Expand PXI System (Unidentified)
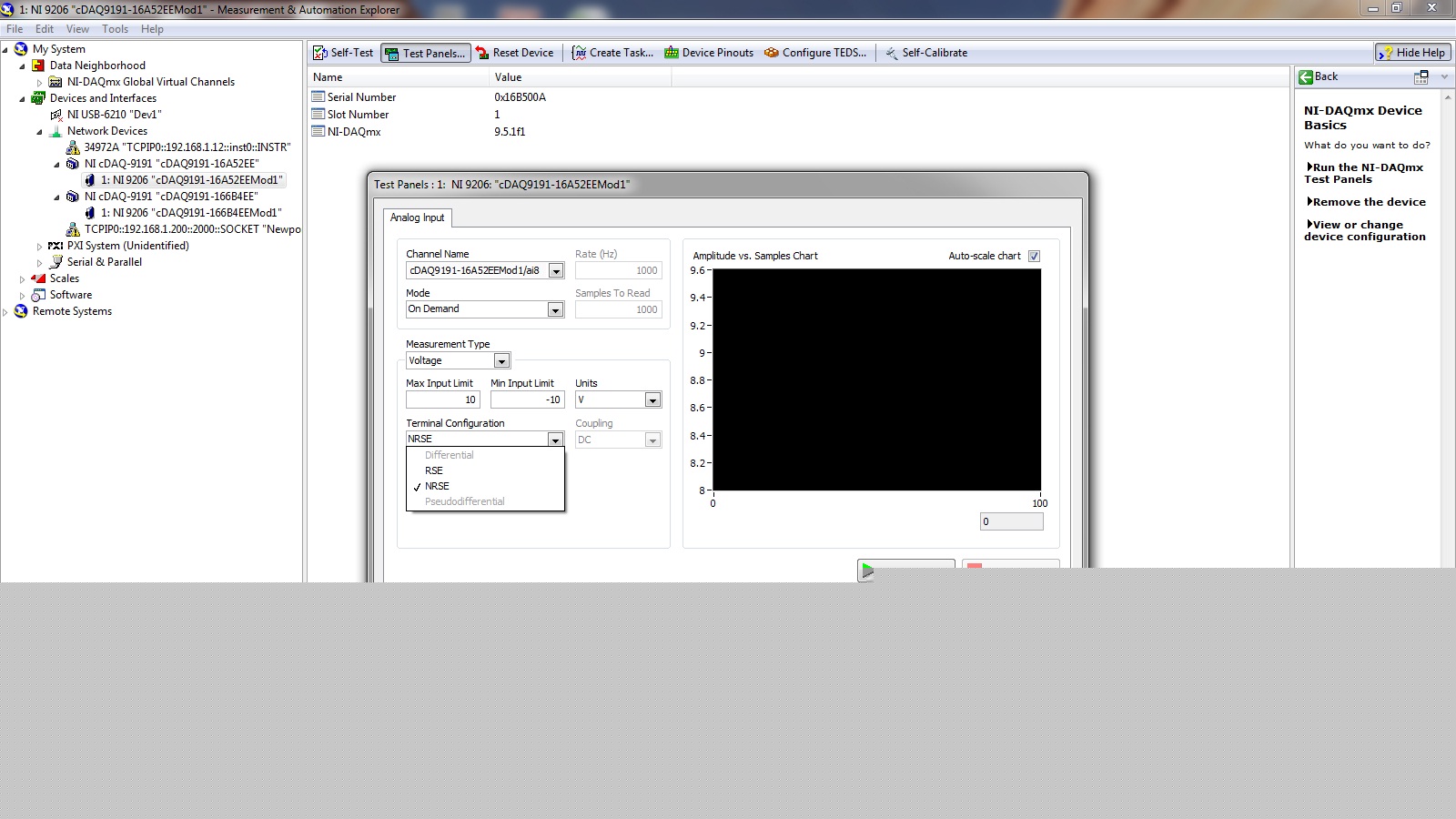 (40, 246)
